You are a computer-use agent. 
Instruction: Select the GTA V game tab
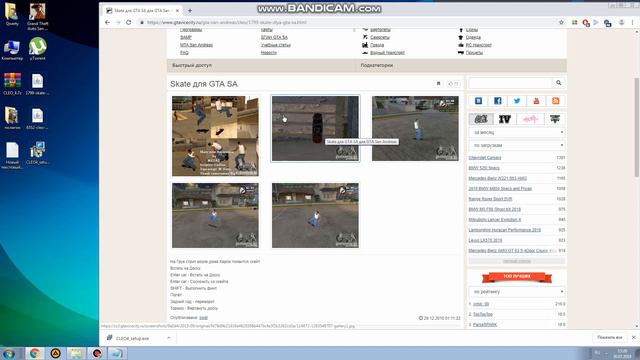554,119
